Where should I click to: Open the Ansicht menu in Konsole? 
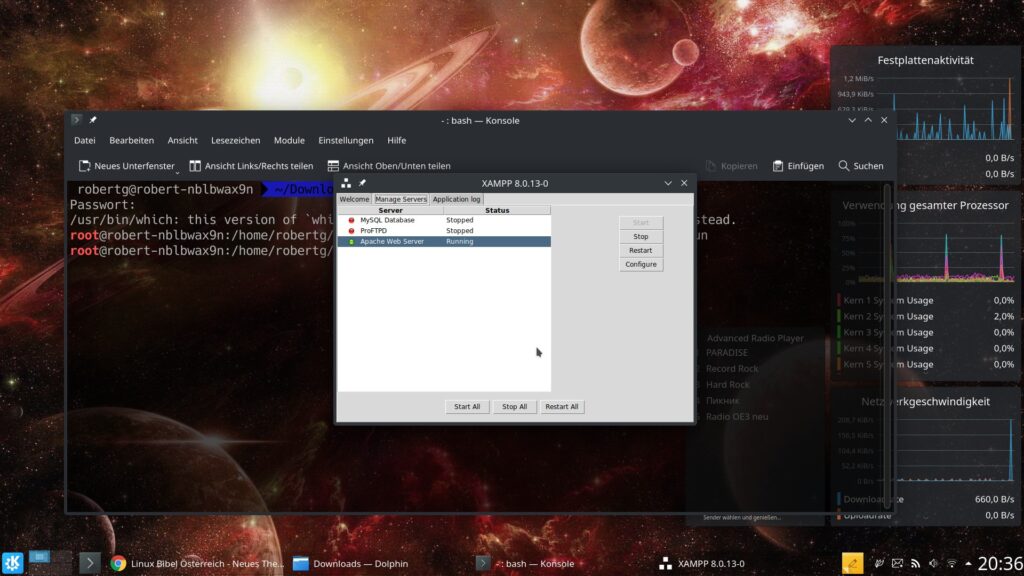pyautogui.click(x=182, y=140)
